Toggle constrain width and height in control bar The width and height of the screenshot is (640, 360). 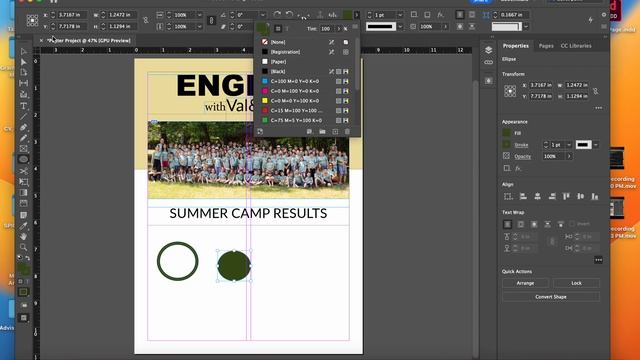146,20
